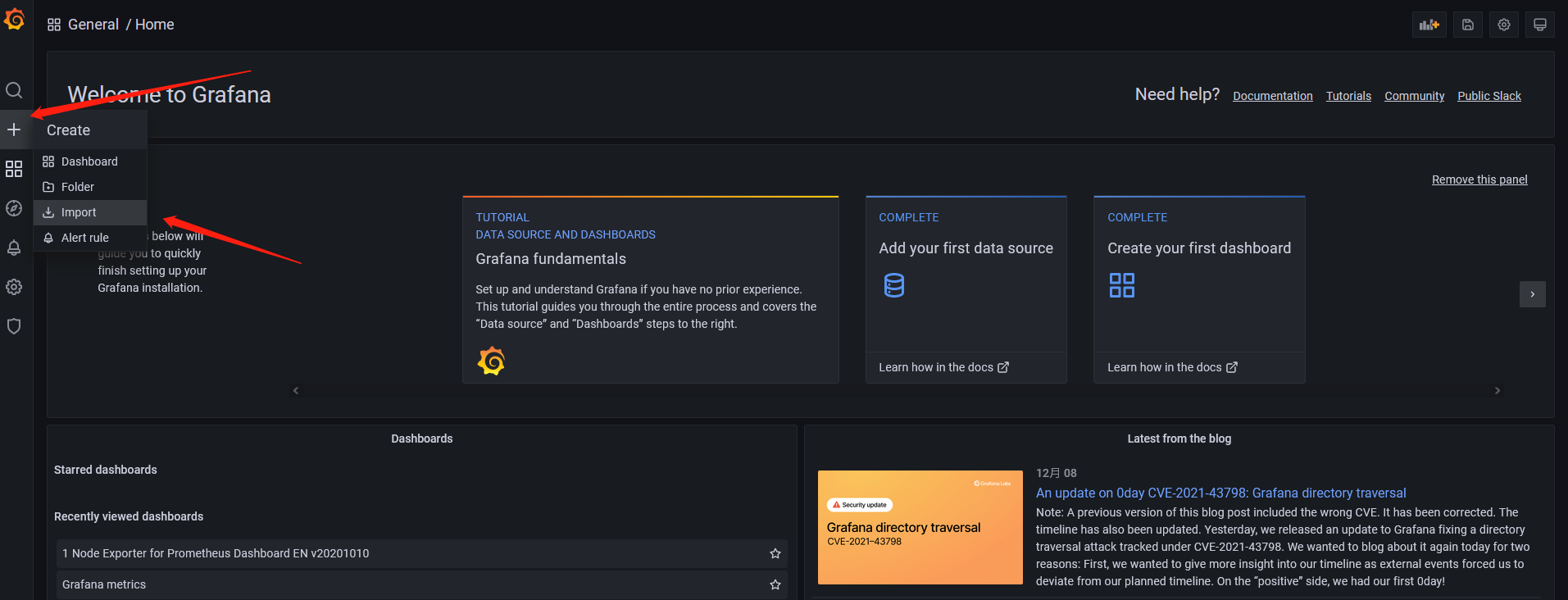This screenshot has height=600, width=1568.
Task: Select Alert rule from the Create menu
Action: (90, 238)
